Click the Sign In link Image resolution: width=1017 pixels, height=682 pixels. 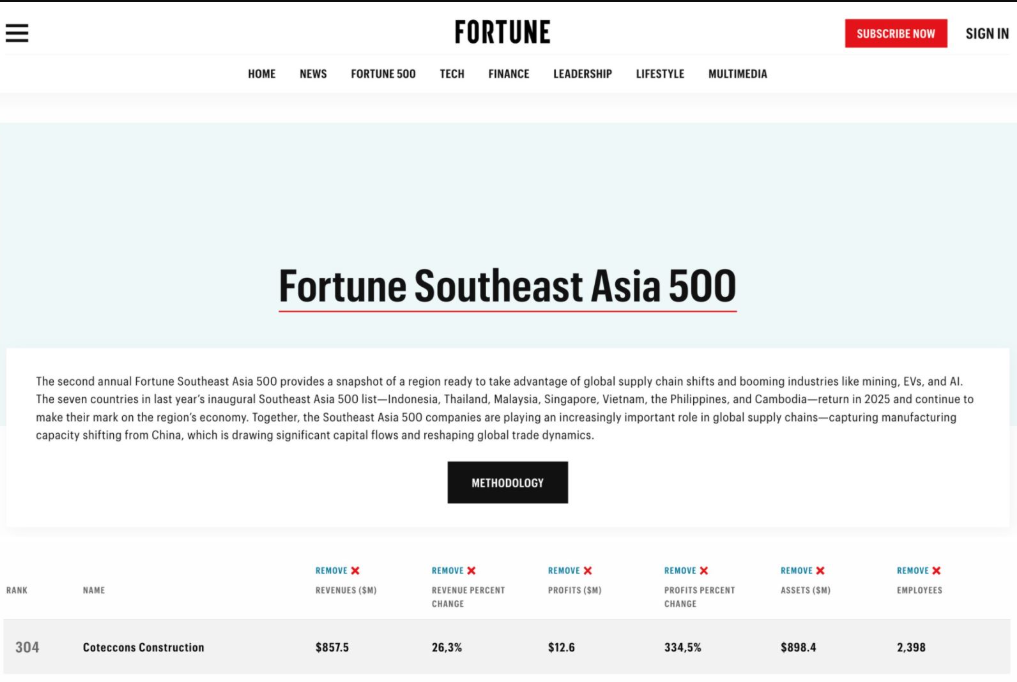pos(987,34)
